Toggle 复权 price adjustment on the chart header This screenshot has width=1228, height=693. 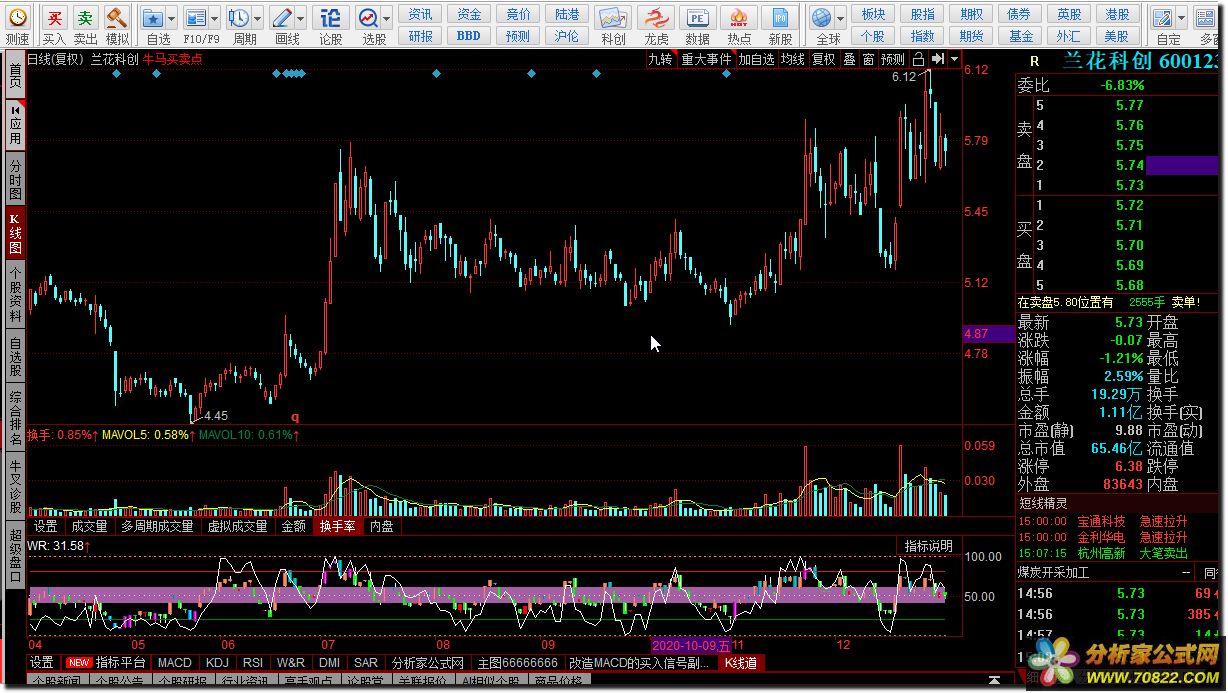823,59
